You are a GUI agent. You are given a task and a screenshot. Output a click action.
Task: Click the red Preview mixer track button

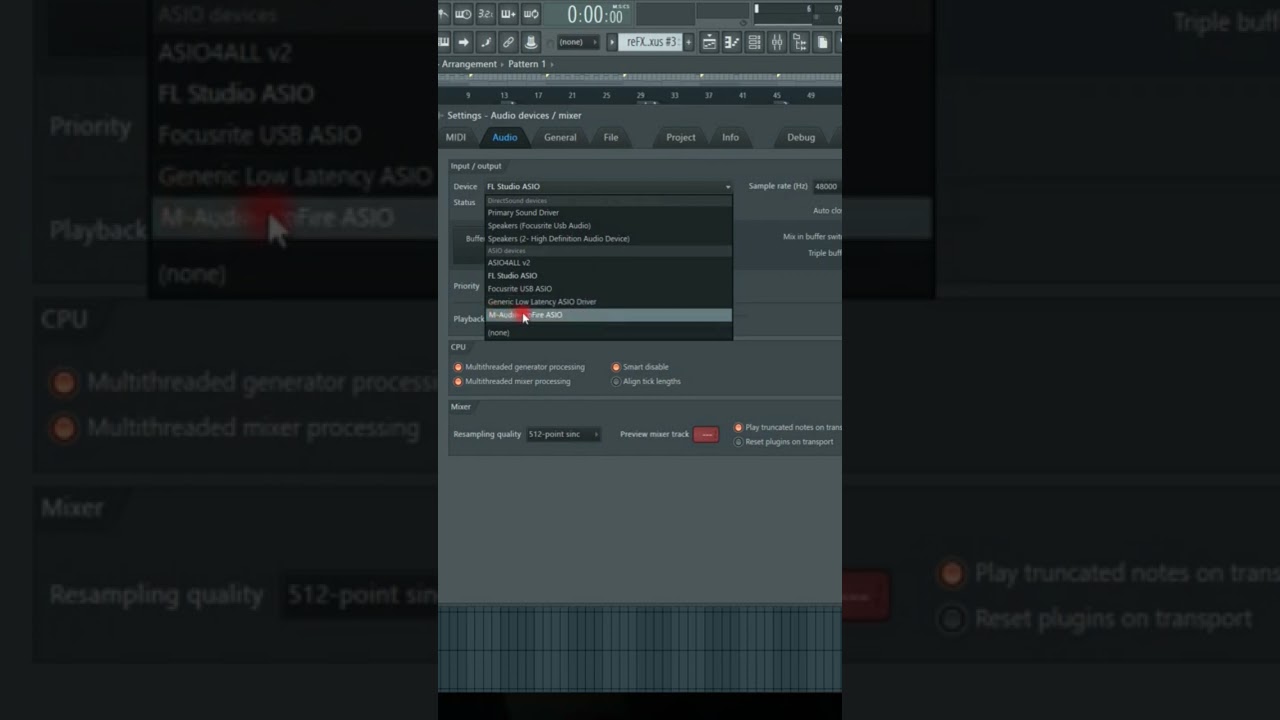[706, 434]
